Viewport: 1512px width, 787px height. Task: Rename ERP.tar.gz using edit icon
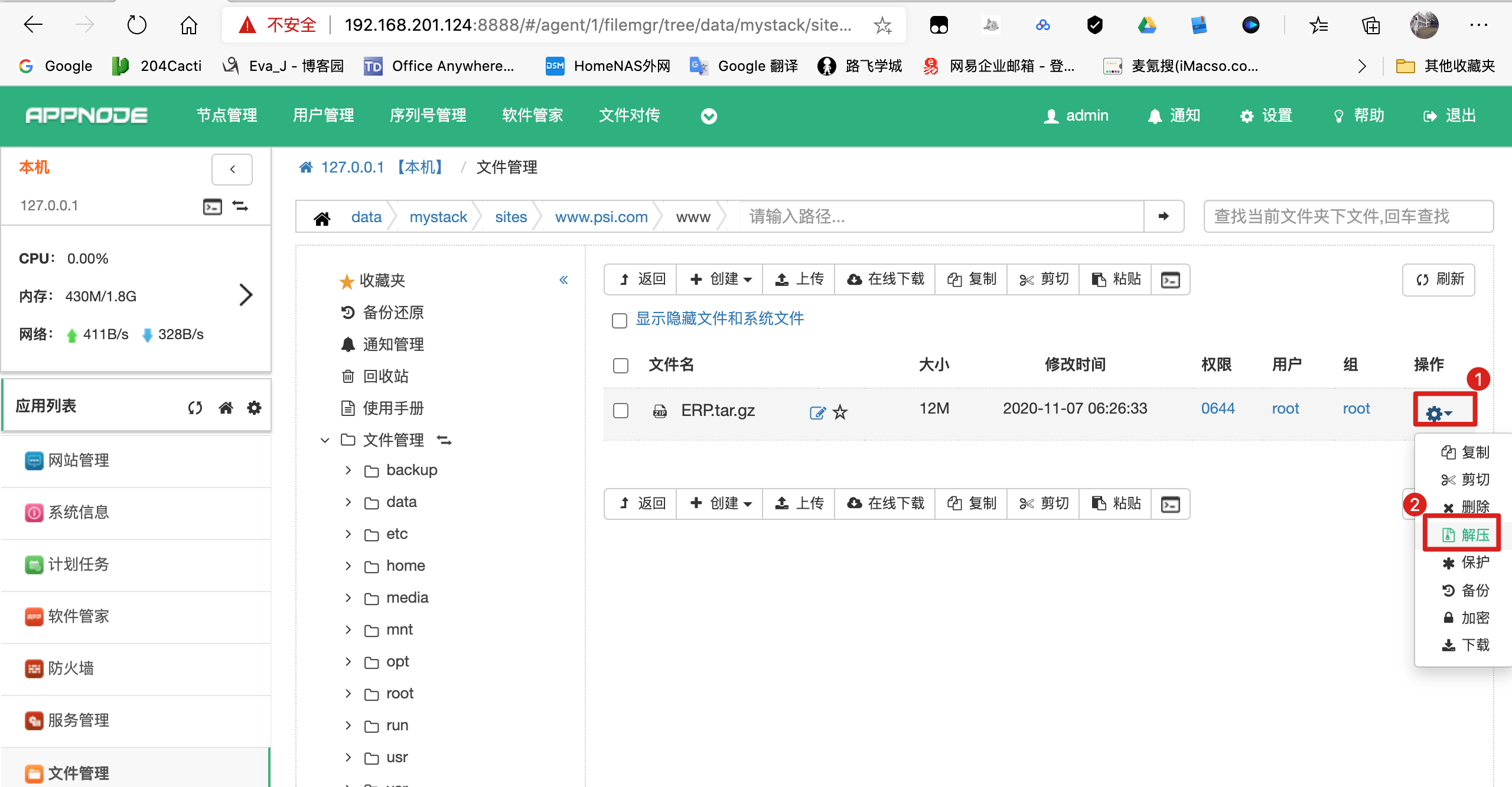[x=817, y=412]
